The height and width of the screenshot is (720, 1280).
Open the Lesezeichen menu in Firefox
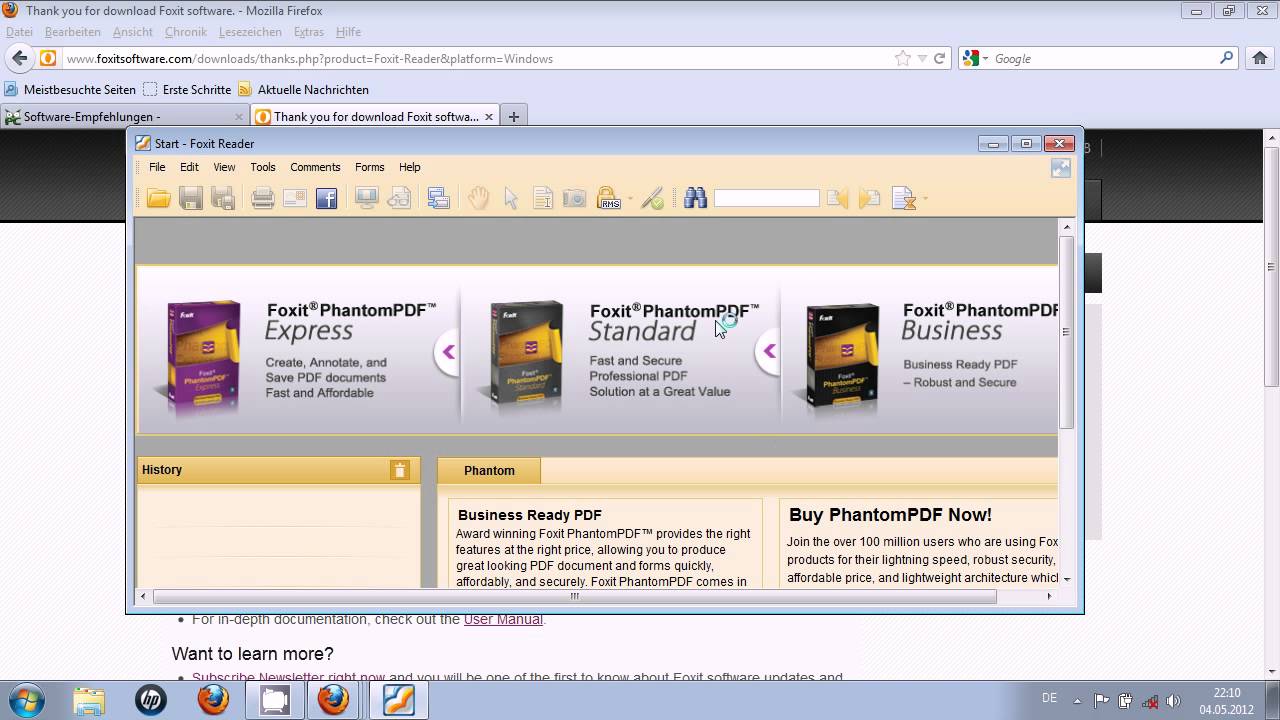pos(250,32)
